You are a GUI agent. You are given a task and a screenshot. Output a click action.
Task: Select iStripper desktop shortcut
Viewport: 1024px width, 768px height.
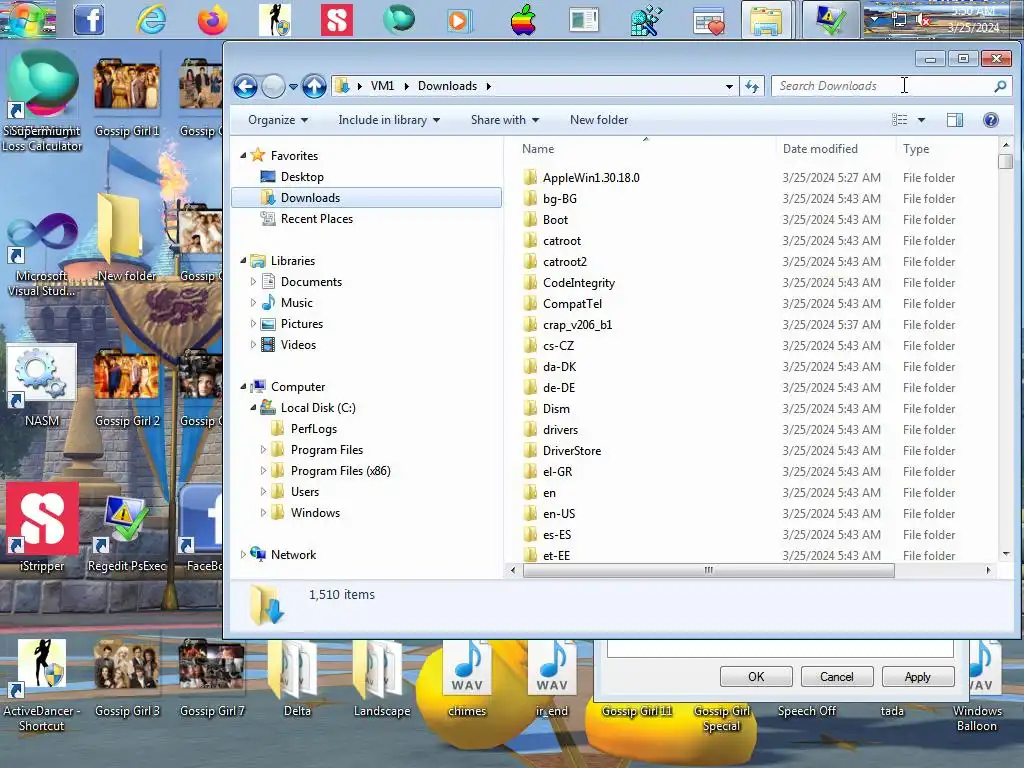click(x=42, y=528)
